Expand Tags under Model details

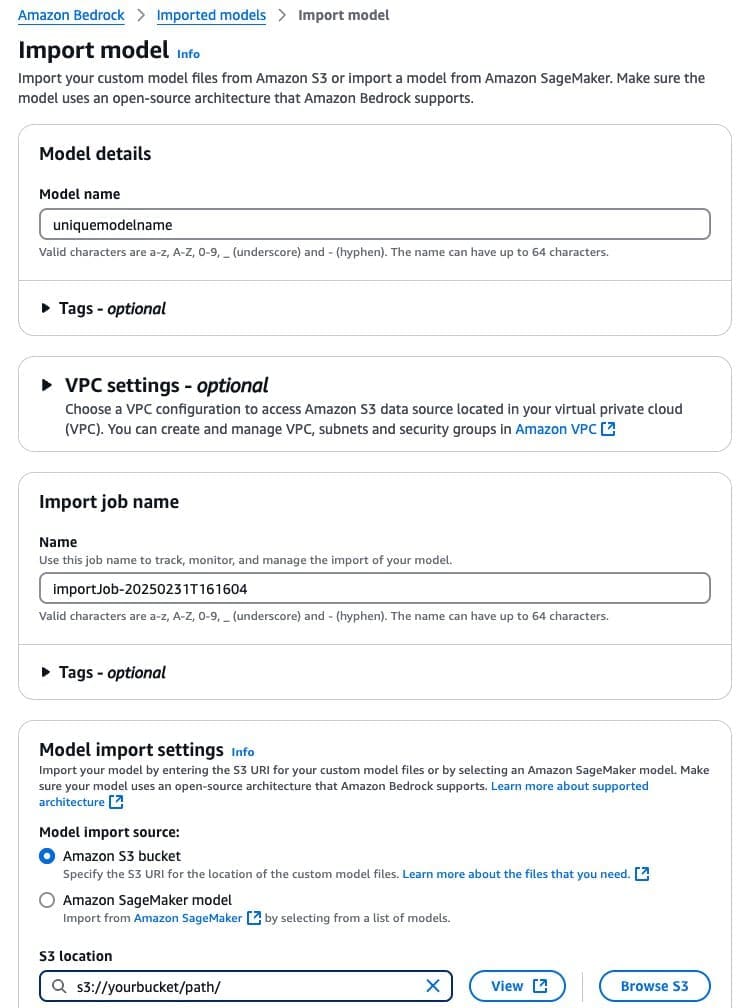point(102,308)
